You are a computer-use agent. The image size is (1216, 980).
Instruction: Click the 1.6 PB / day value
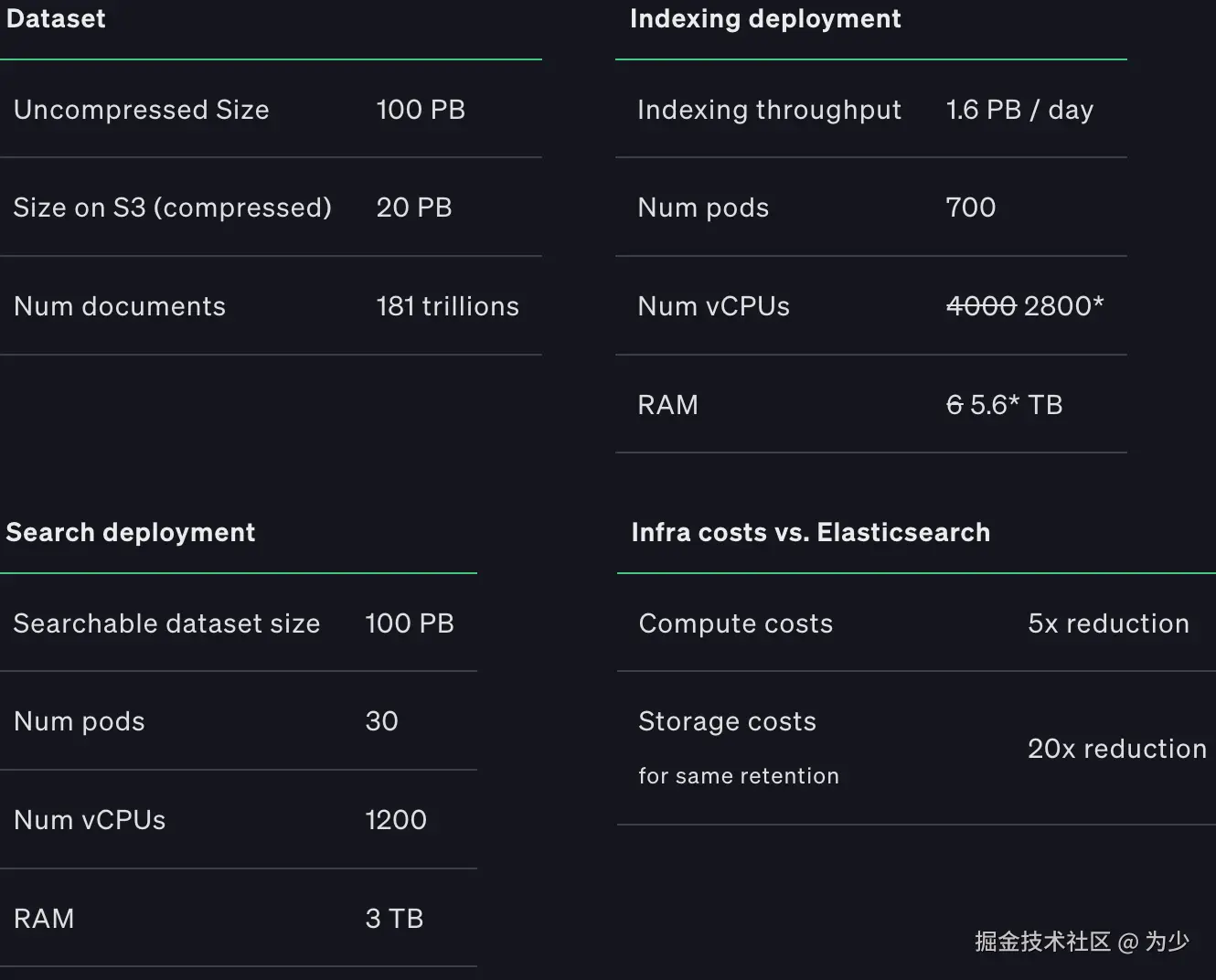[x=1019, y=110]
